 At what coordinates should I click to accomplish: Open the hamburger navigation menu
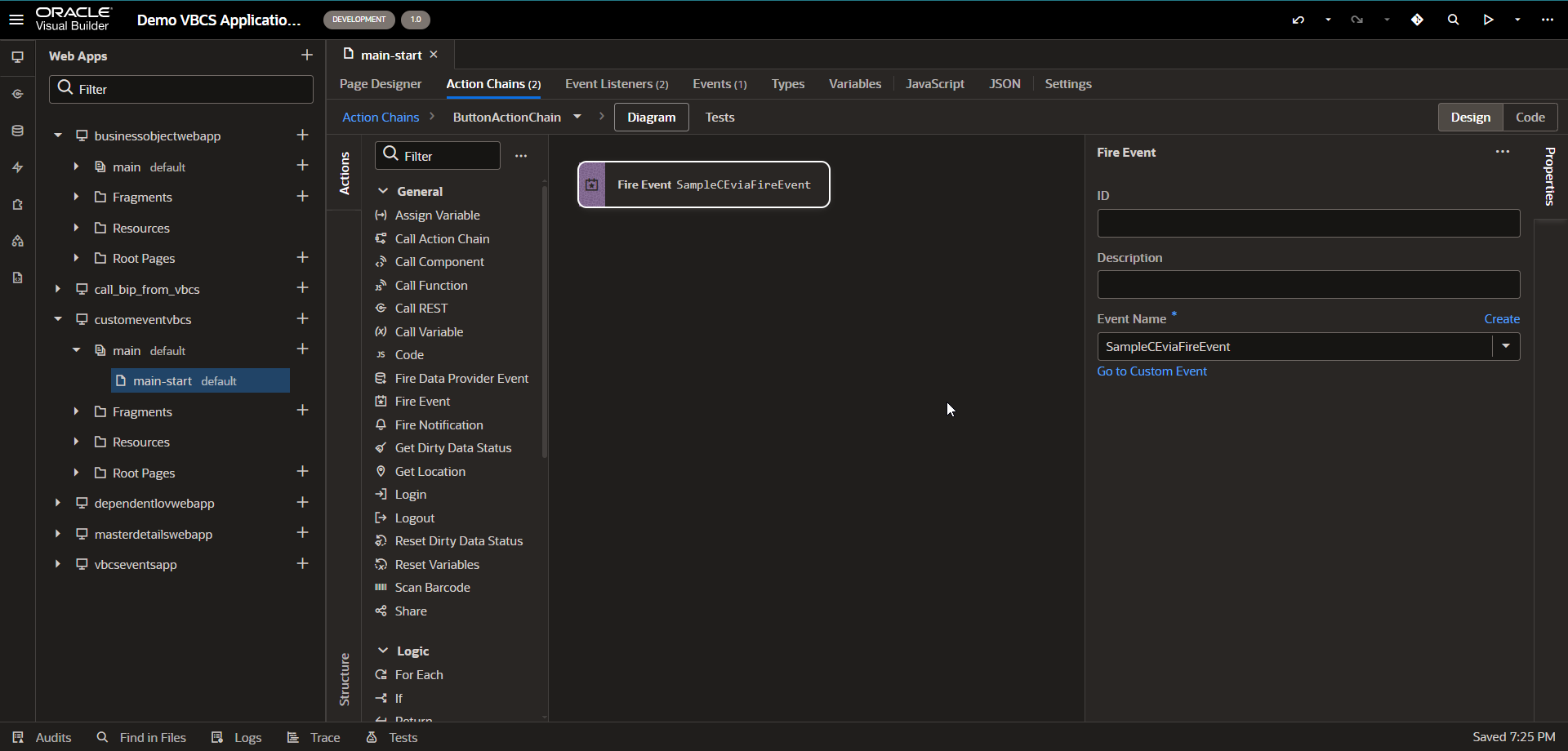(x=16, y=20)
